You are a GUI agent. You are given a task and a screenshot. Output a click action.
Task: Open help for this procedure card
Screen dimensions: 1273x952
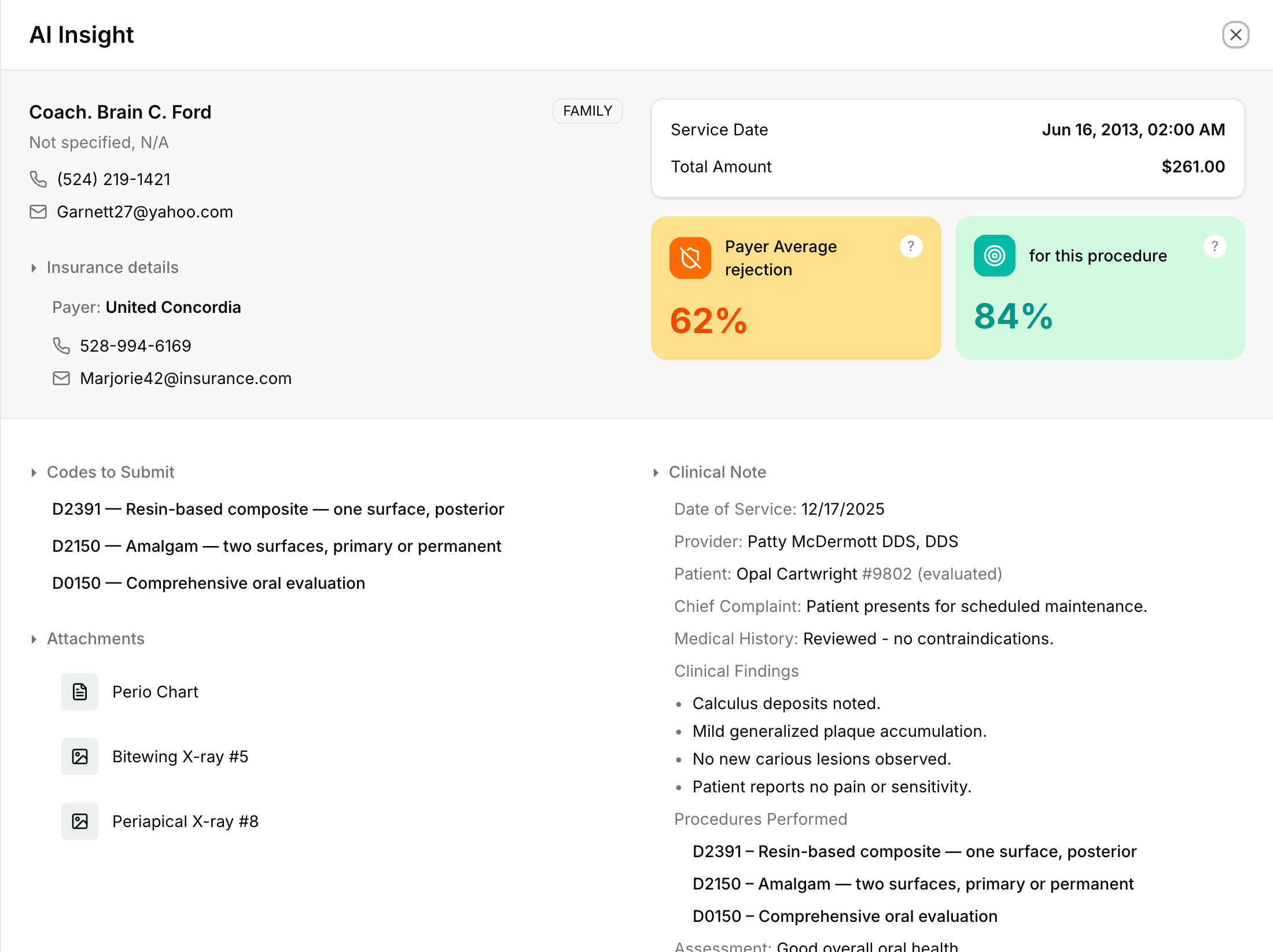(1215, 247)
